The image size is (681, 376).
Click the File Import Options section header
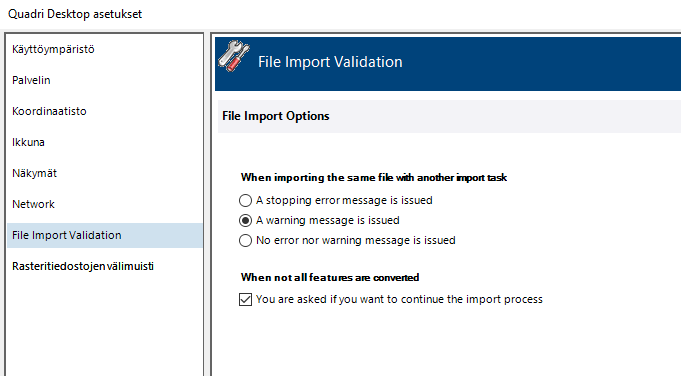[276, 116]
